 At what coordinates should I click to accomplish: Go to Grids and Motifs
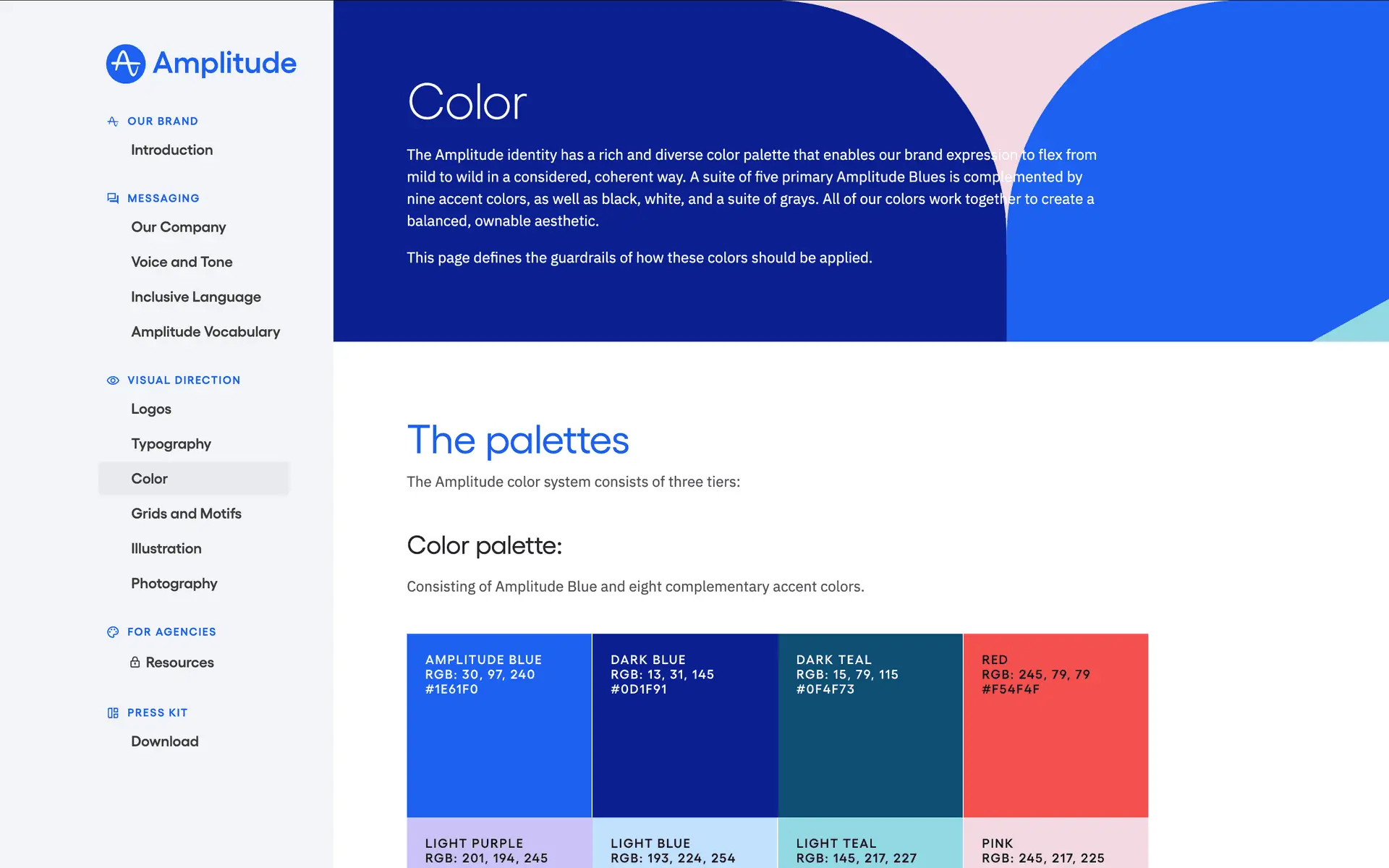point(186,514)
